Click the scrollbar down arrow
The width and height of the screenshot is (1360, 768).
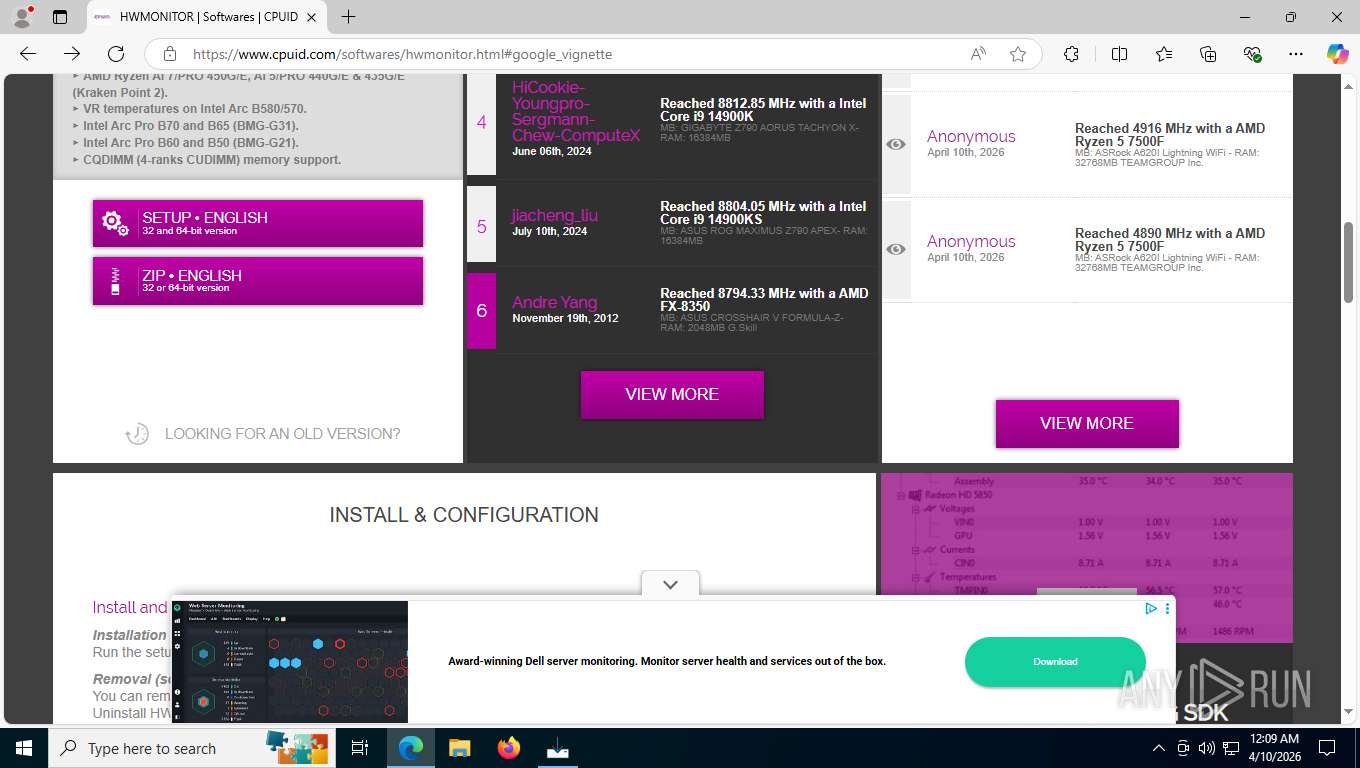pos(1349,714)
